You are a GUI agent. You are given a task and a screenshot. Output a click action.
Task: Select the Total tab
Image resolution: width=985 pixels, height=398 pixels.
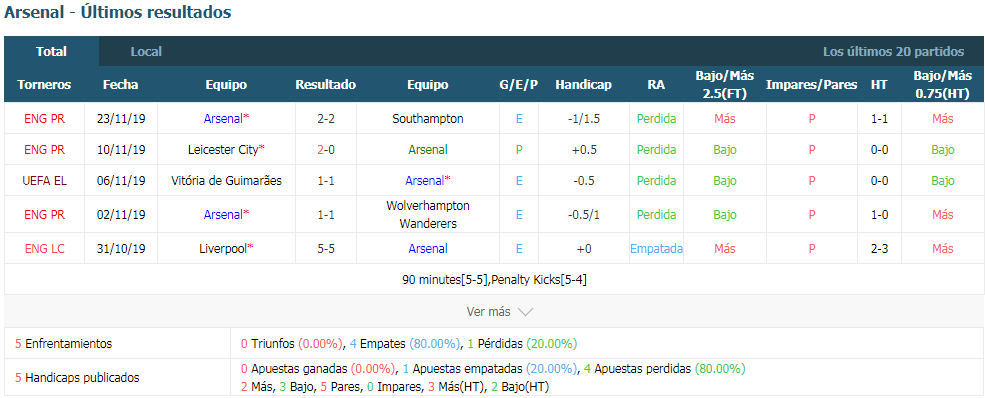pyautogui.click(x=52, y=51)
